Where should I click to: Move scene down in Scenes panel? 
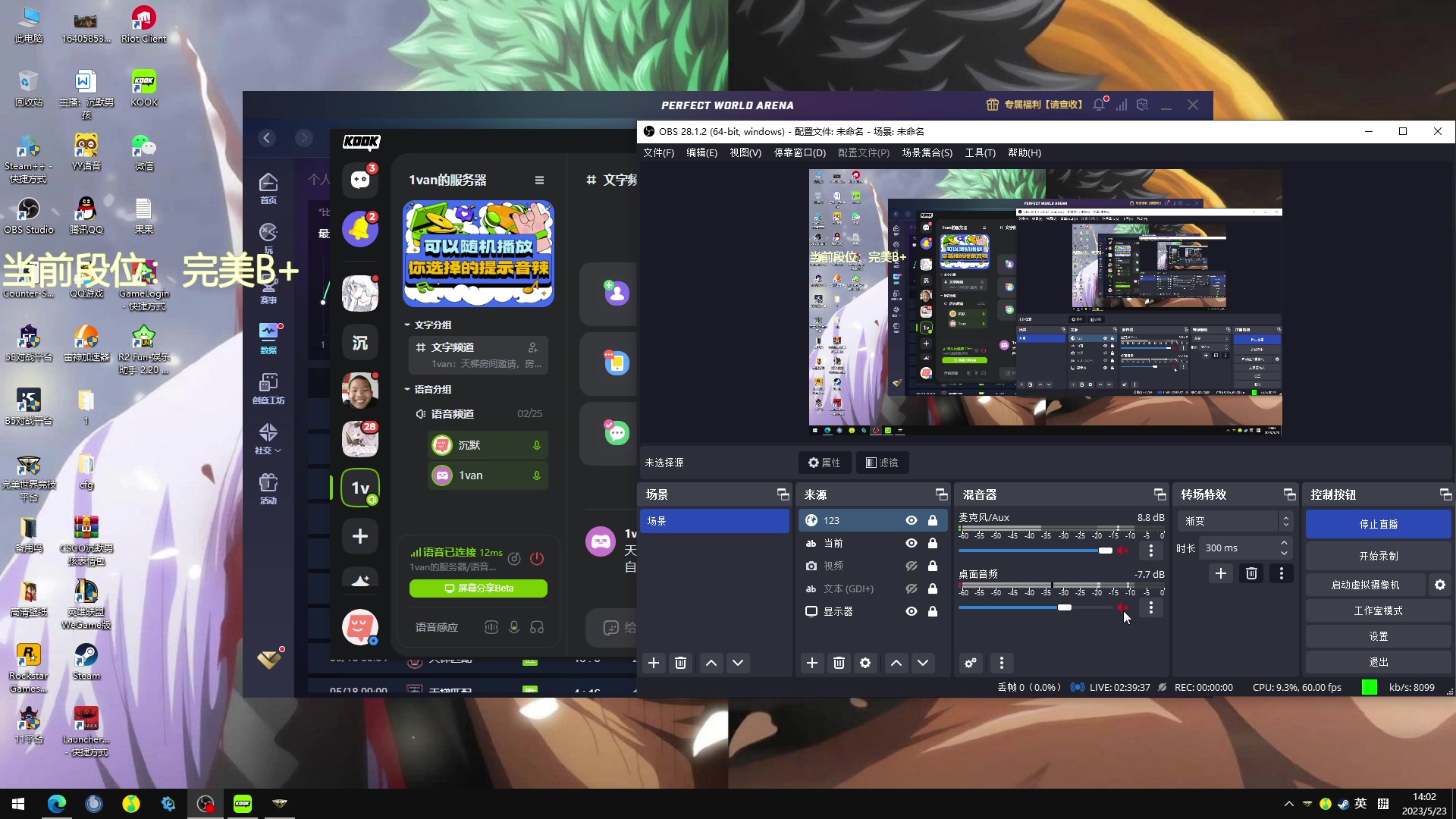738,663
